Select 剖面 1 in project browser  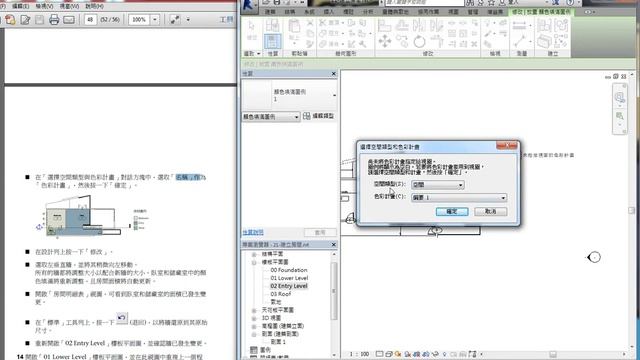coord(278,342)
